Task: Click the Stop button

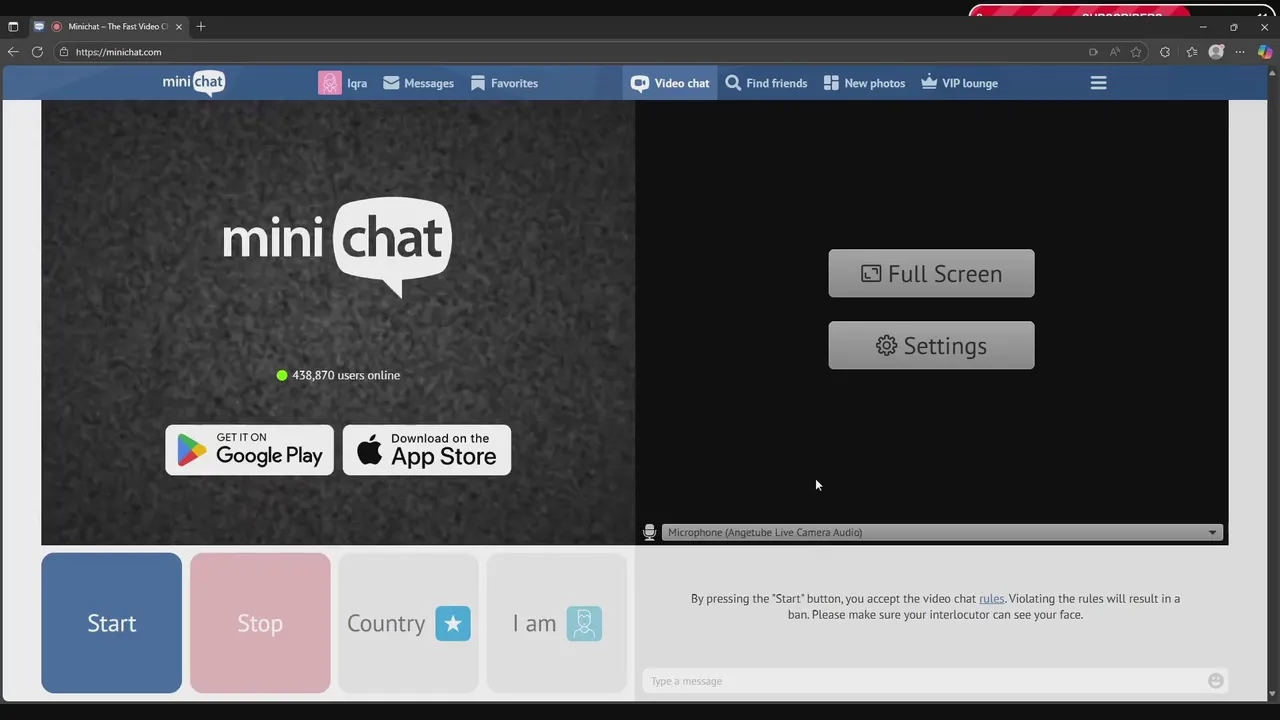Action: click(260, 623)
